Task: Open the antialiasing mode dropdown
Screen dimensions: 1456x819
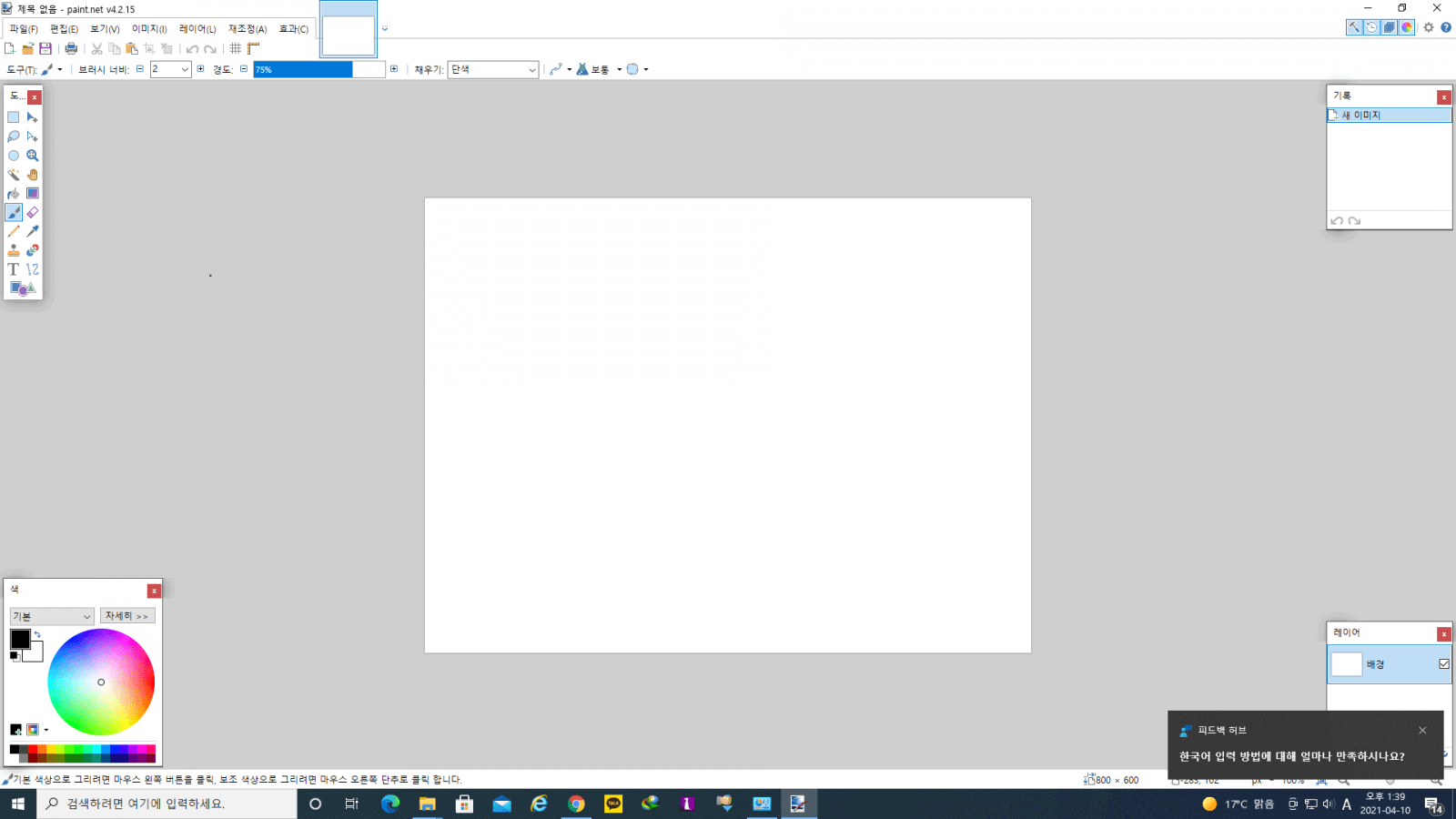Action: click(561, 69)
